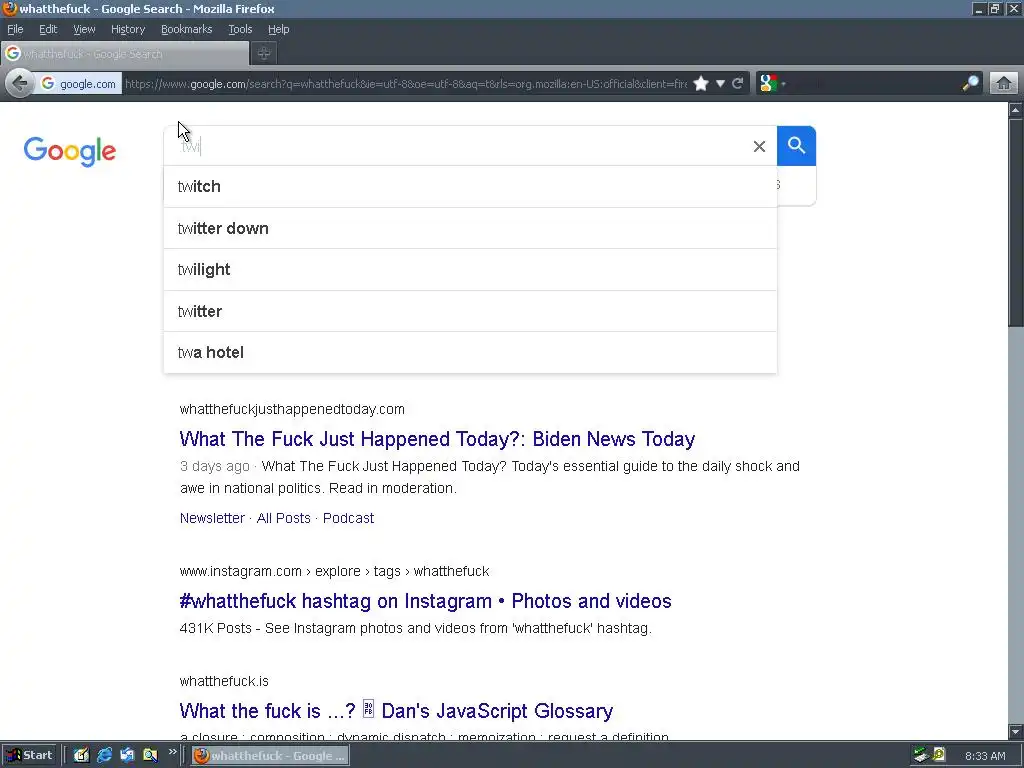The height and width of the screenshot is (768, 1024).
Task: Click the address bar URL
Action: tap(406, 84)
